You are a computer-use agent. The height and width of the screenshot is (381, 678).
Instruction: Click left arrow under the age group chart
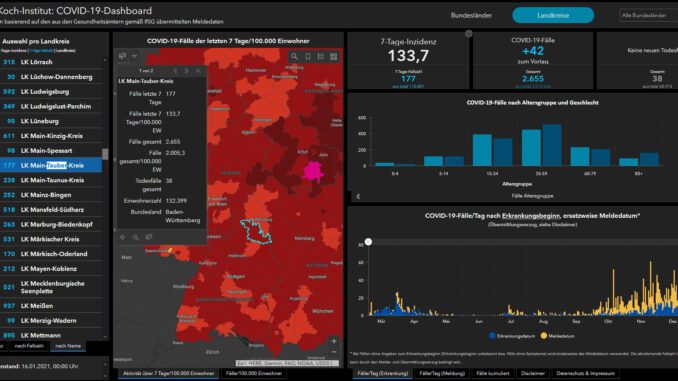[358, 196]
